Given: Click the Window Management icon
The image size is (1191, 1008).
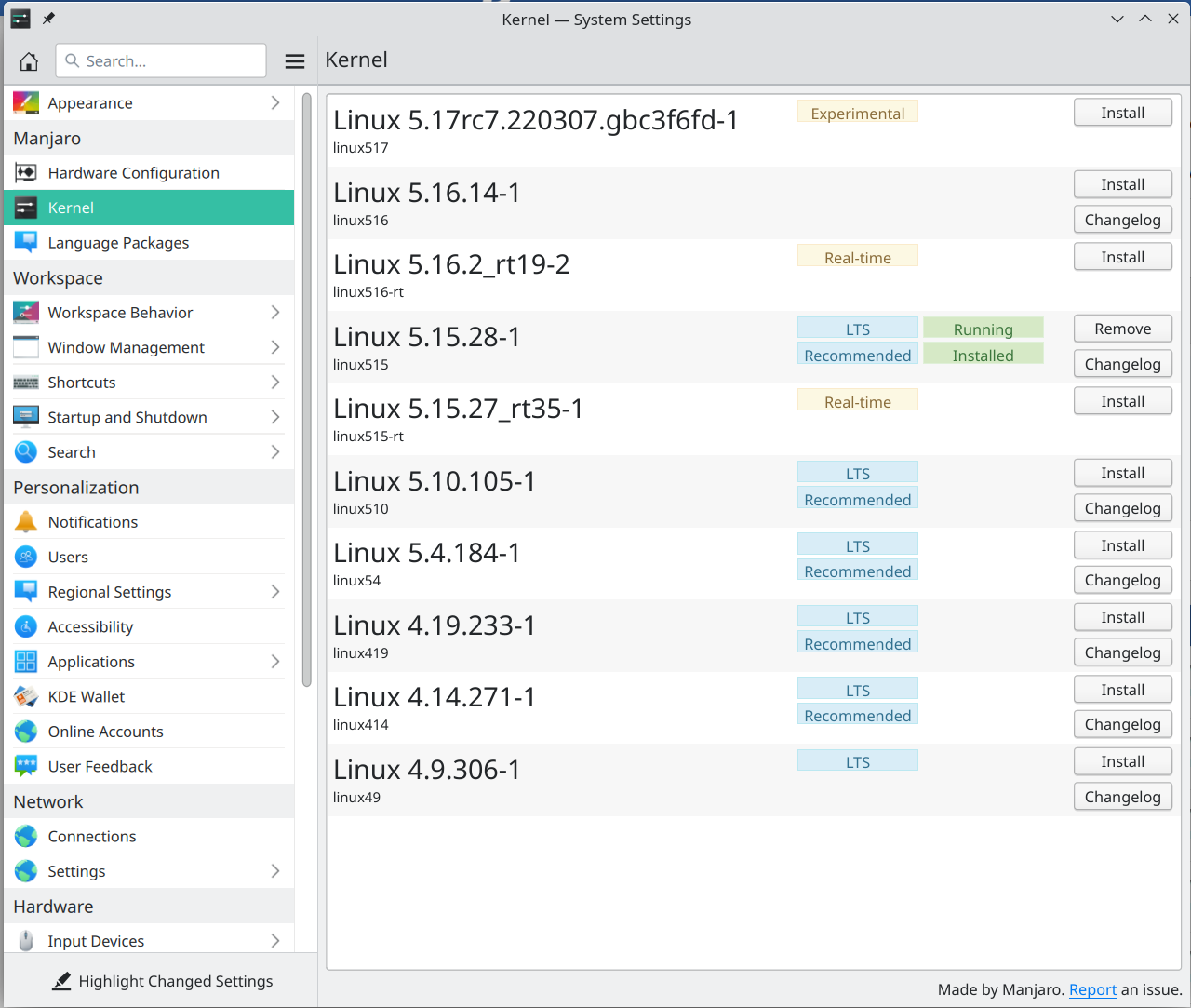Looking at the screenshot, I should (26, 347).
